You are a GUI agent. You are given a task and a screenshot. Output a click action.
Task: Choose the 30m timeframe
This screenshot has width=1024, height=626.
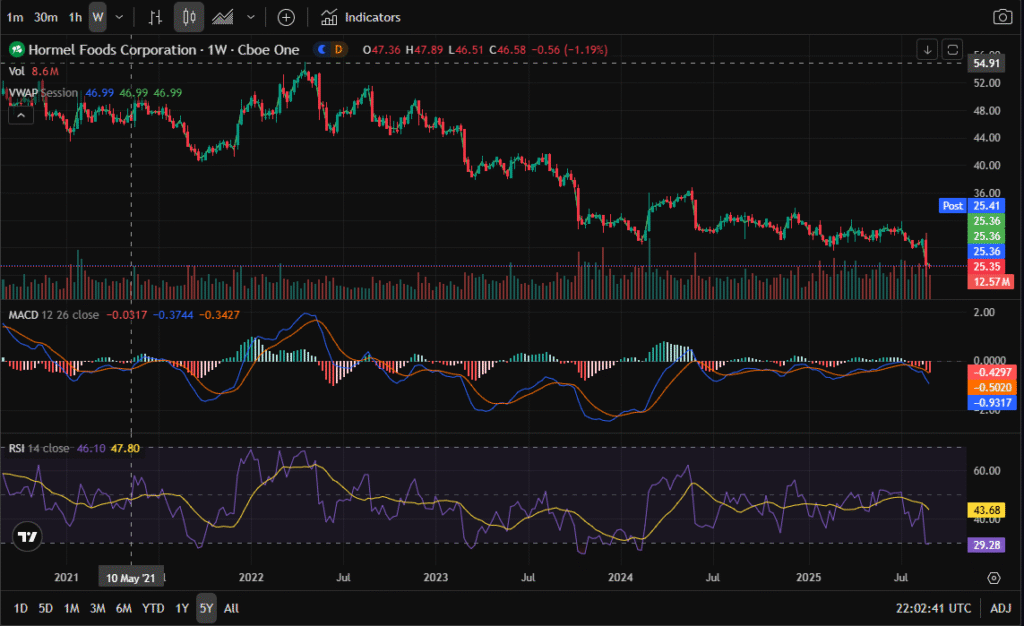[45, 17]
